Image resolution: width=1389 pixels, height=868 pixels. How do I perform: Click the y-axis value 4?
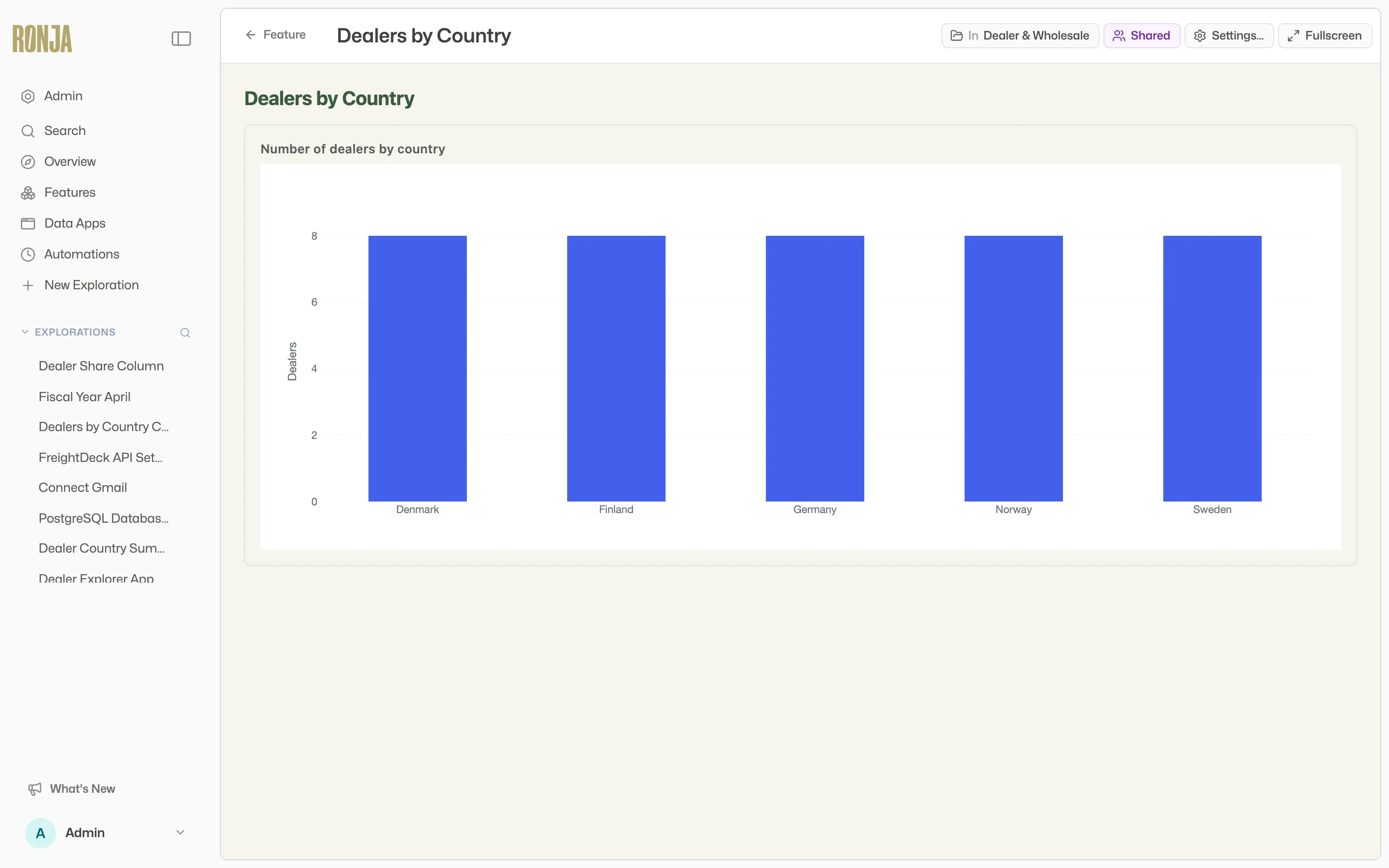(x=314, y=368)
